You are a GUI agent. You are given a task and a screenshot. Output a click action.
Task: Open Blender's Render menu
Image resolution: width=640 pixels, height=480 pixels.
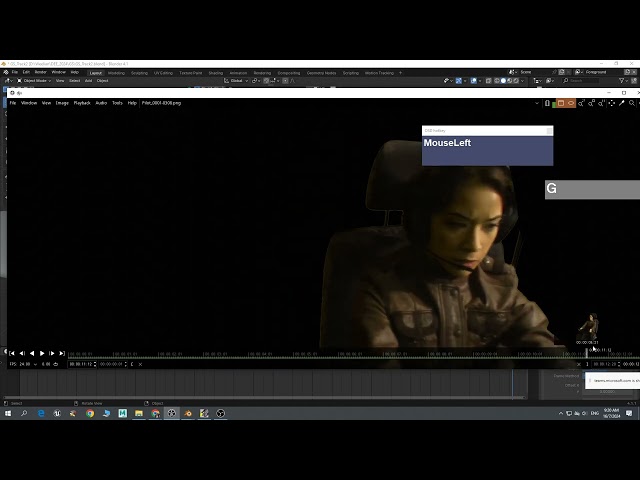(40, 72)
